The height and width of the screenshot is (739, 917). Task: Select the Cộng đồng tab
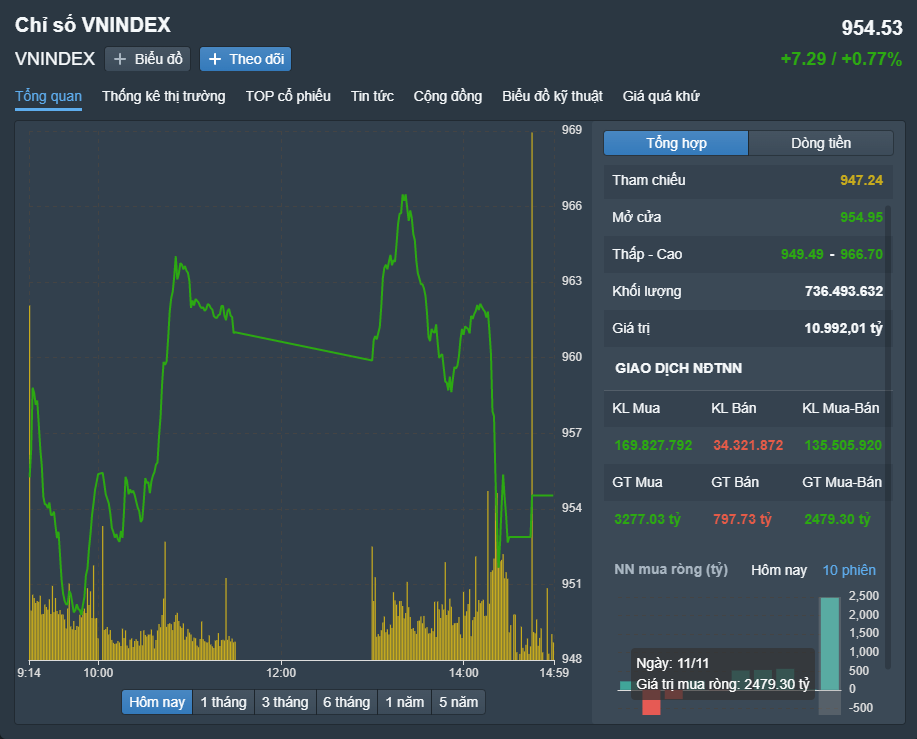(x=448, y=96)
